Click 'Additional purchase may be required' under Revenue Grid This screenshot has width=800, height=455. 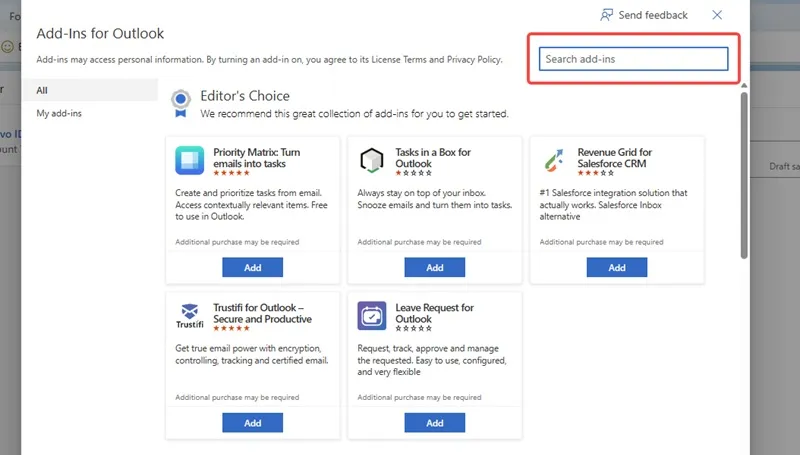pos(602,242)
